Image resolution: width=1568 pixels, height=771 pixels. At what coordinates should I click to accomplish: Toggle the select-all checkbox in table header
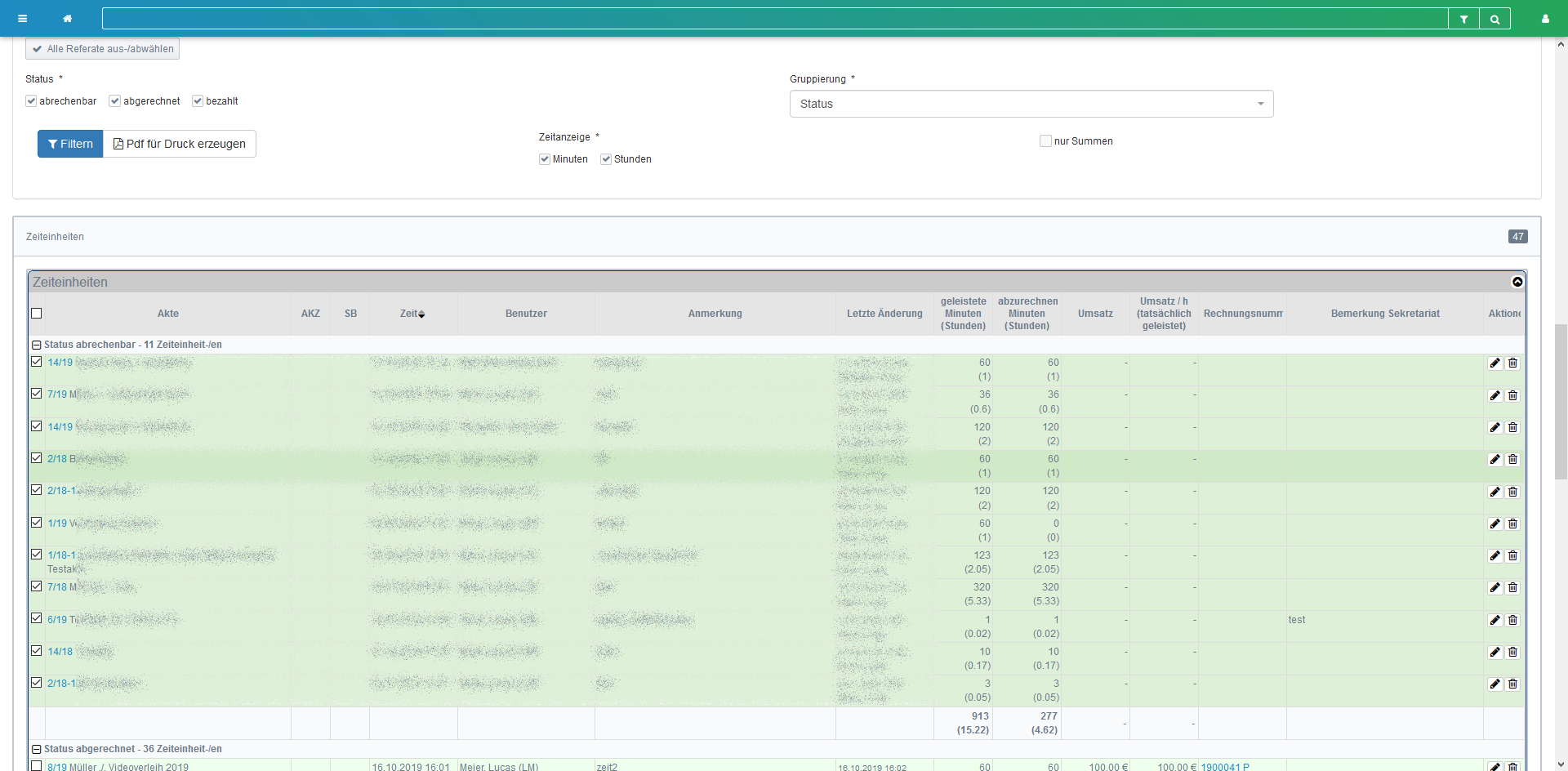pyautogui.click(x=37, y=314)
